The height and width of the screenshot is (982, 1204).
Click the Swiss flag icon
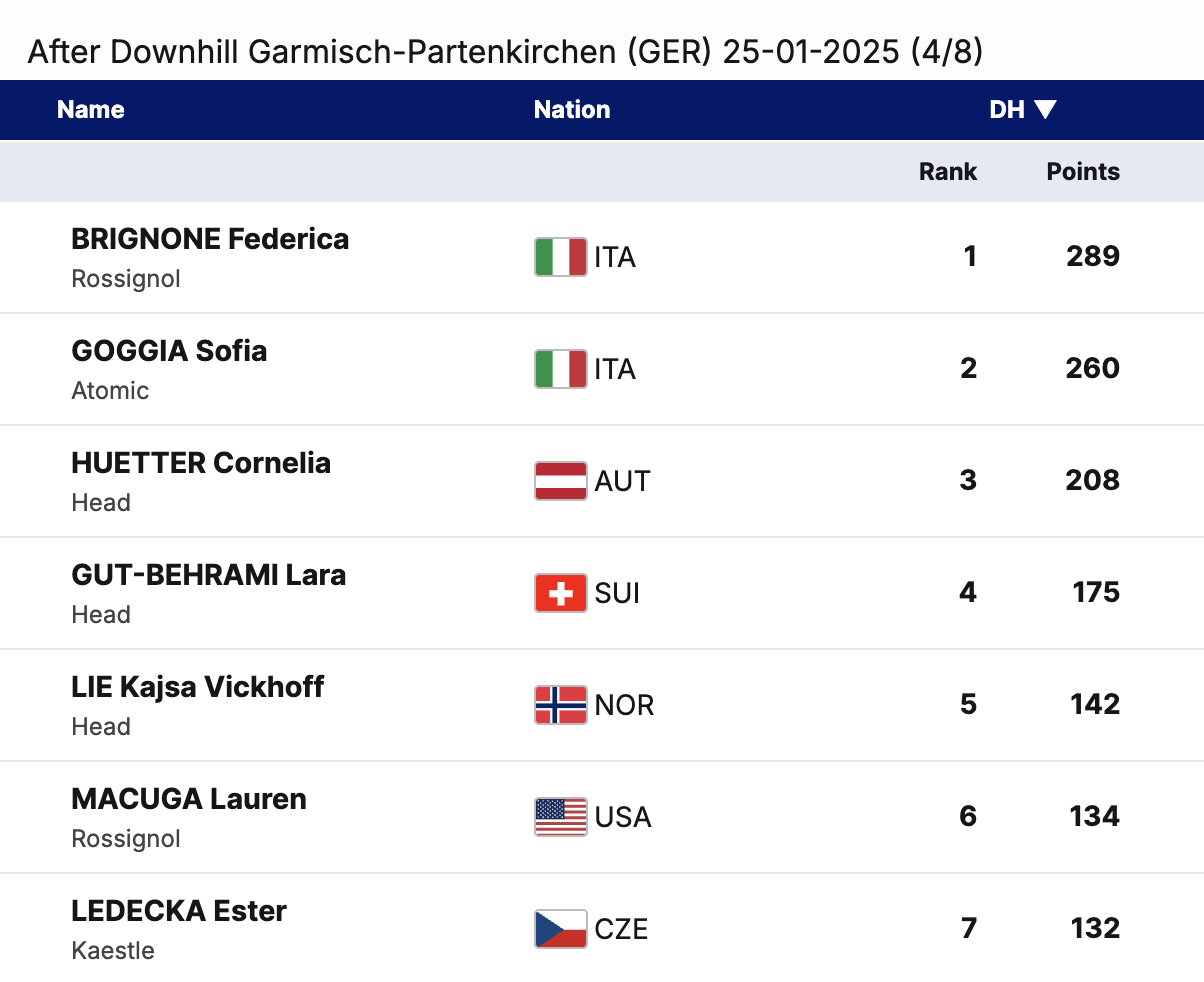561,593
